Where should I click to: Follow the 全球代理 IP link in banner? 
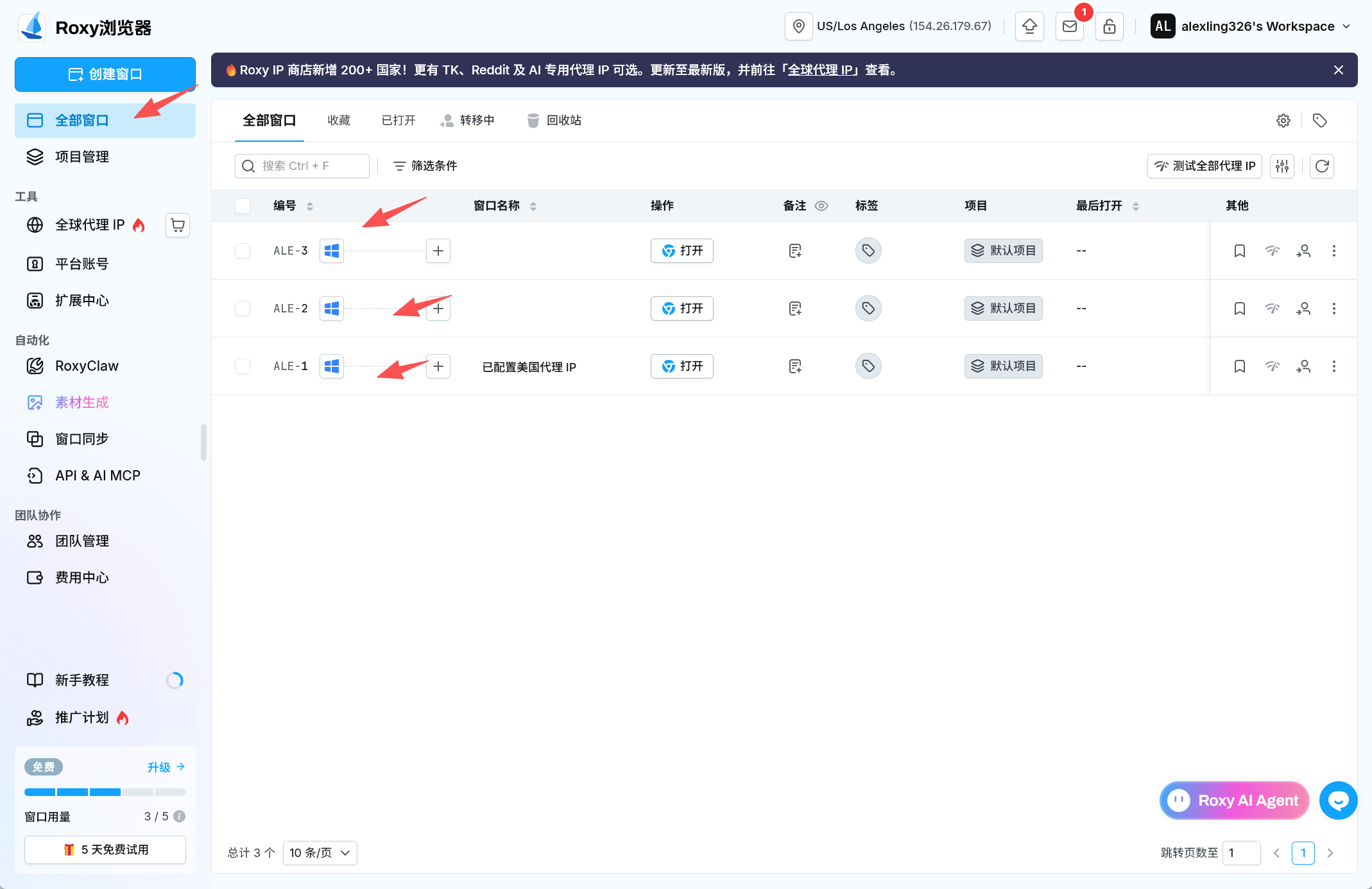pos(821,70)
